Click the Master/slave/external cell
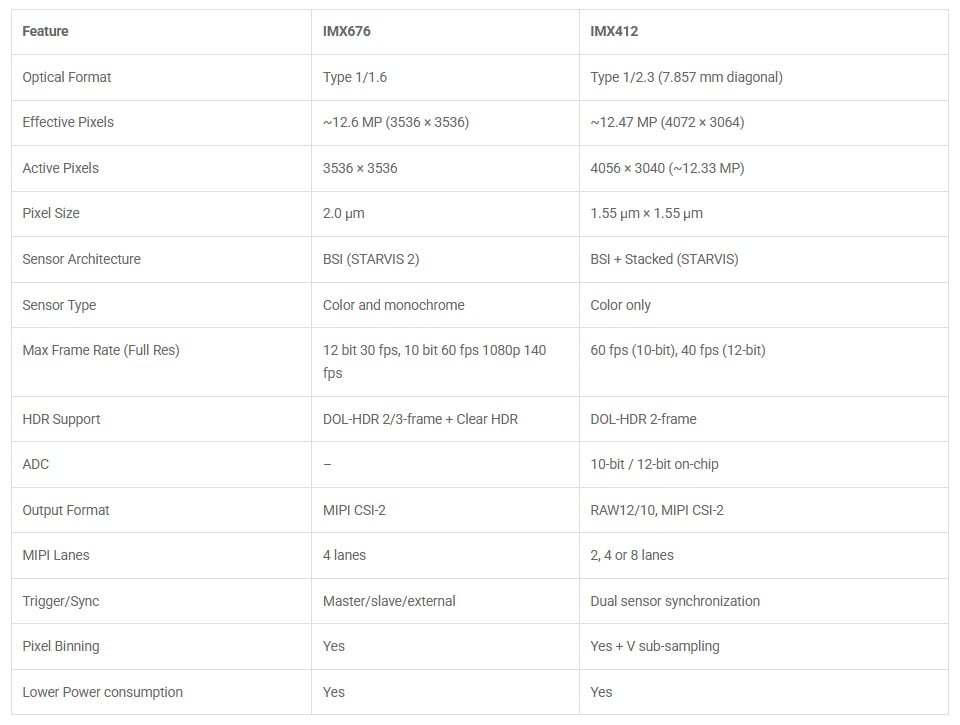Screen dimensions: 960x725 coord(389,601)
